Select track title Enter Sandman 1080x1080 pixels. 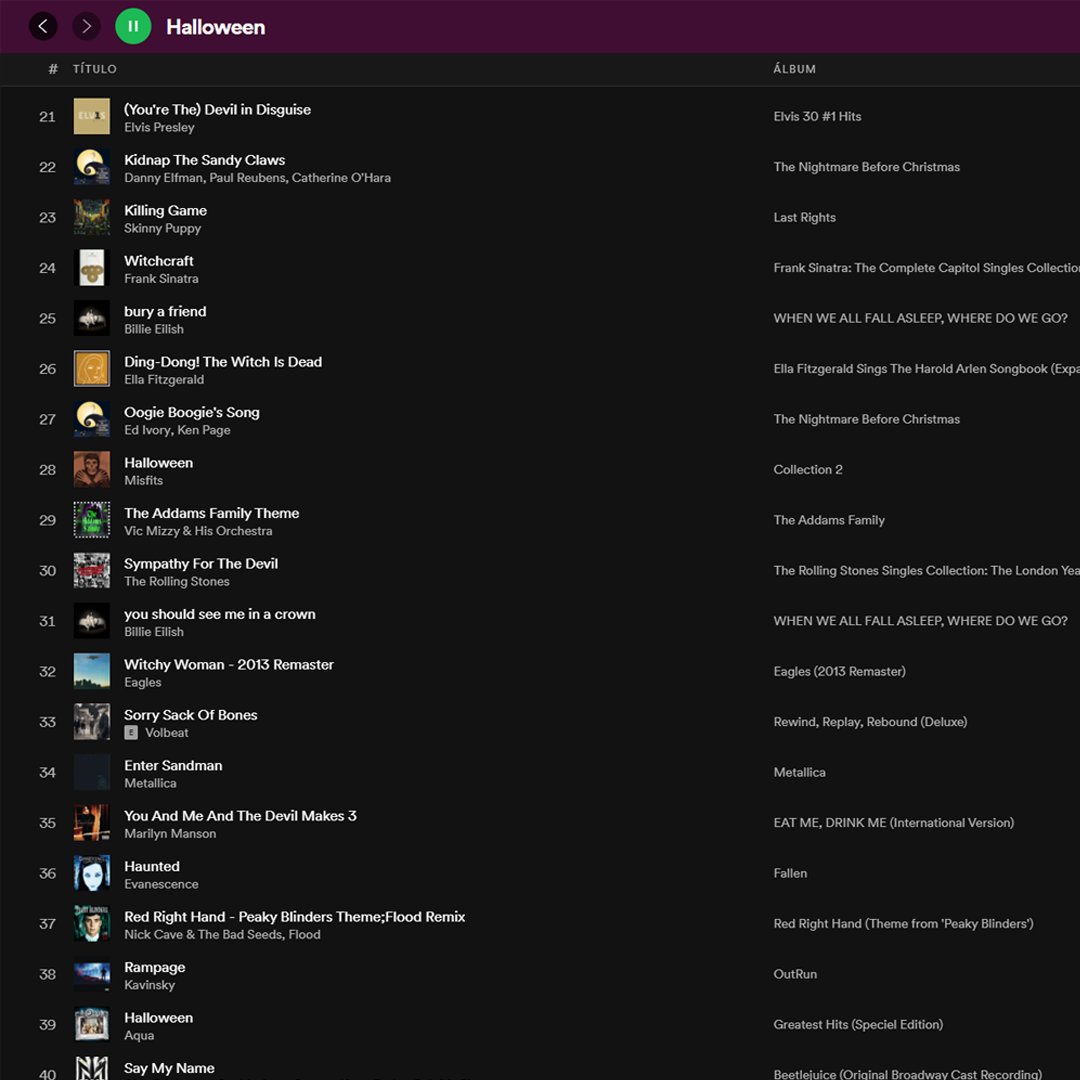tap(173, 765)
